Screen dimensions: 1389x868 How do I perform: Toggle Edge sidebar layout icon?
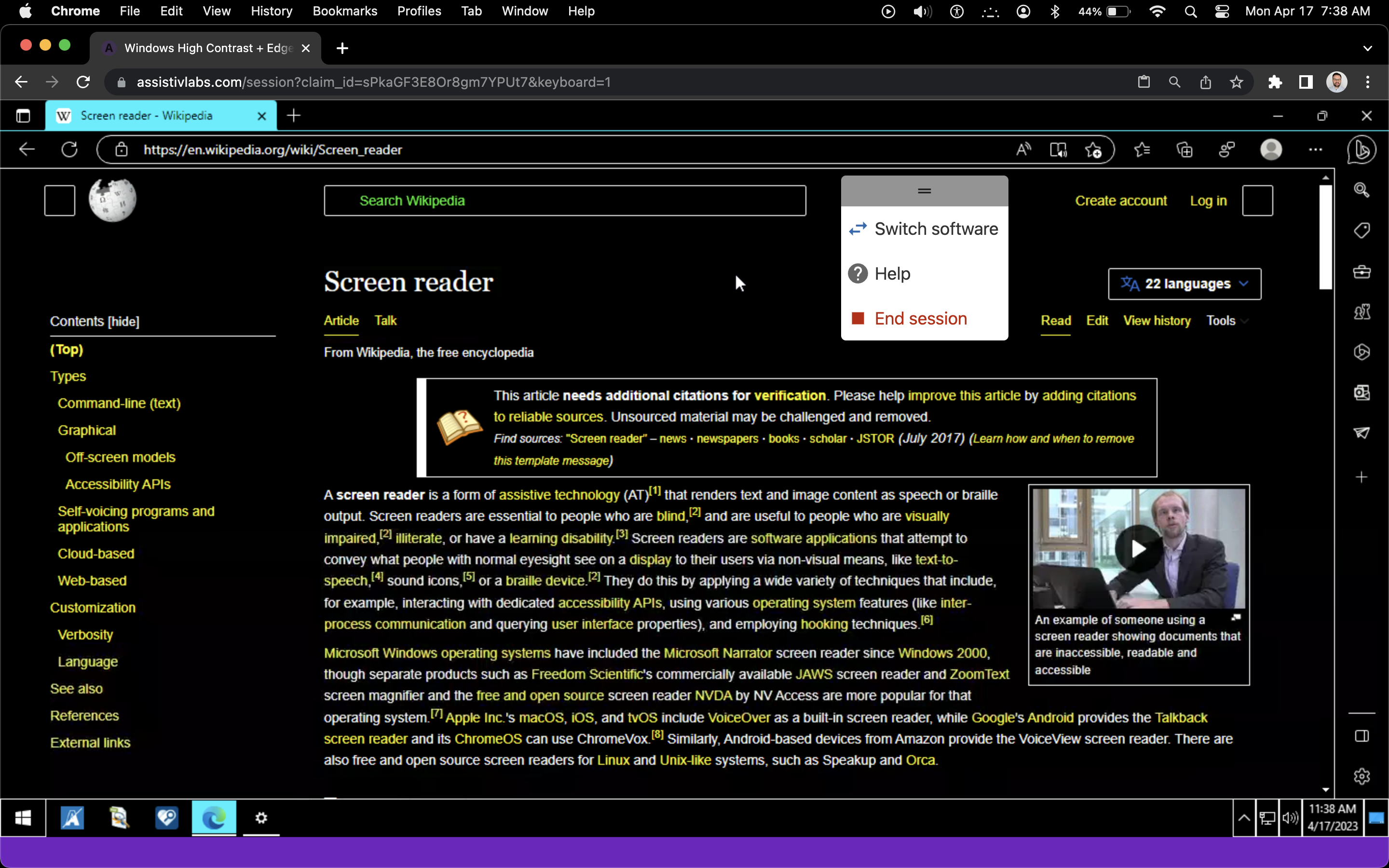pos(1362,736)
